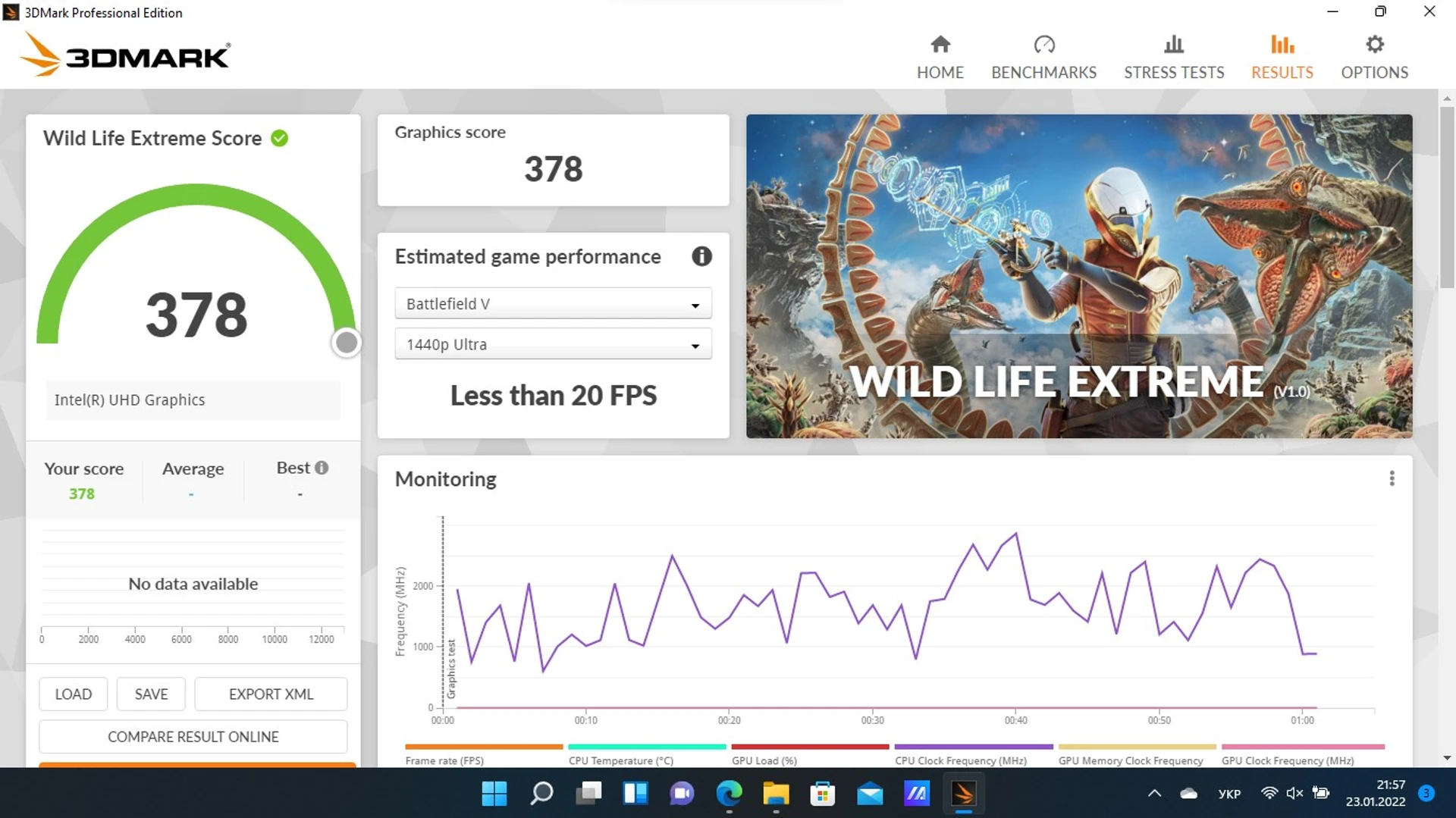Show the Estimated game performance info icon
This screenshot has height=818, width=1456.
coord(701,256)
